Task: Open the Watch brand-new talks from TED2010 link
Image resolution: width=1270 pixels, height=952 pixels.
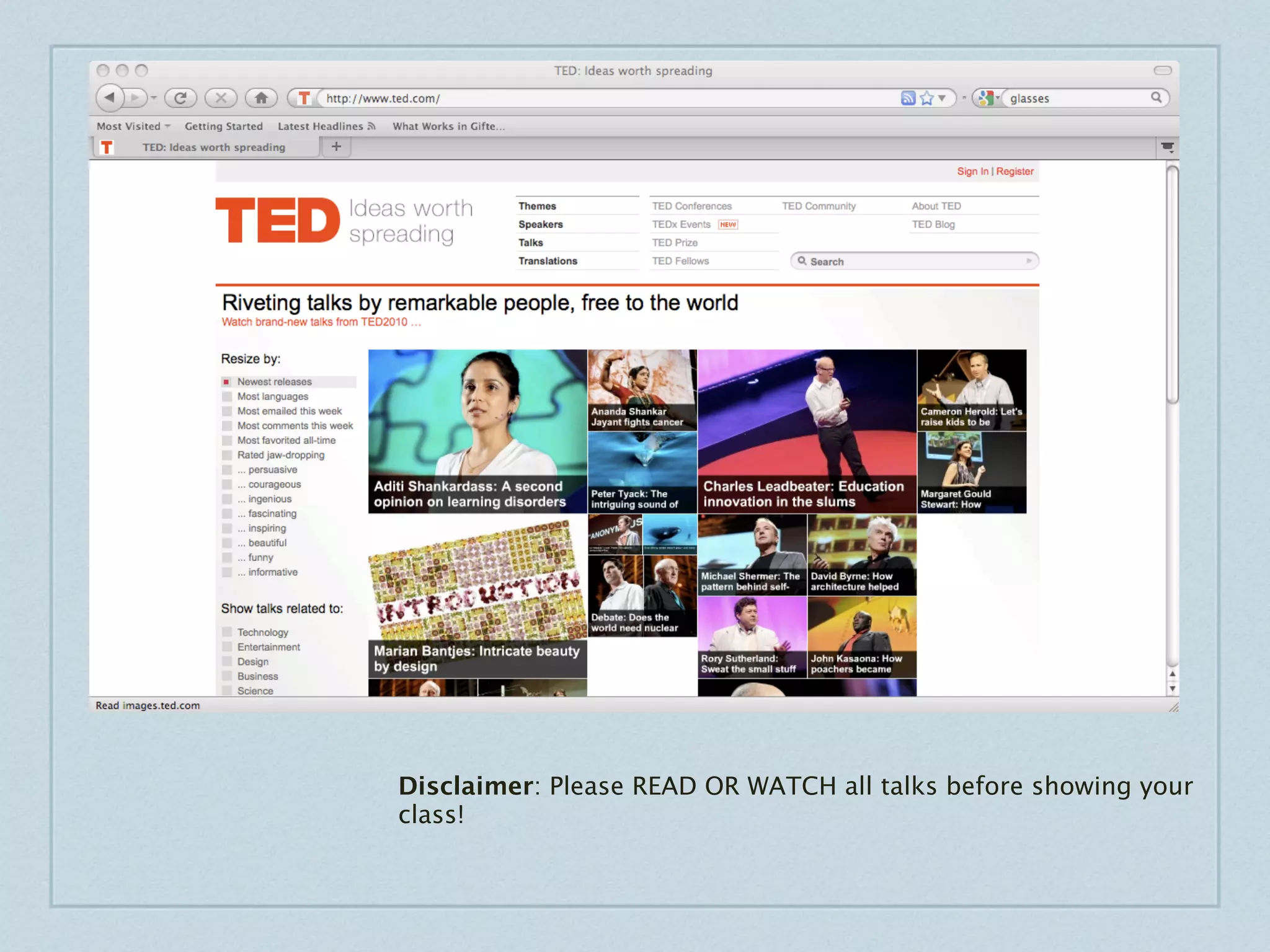Action: (321, 322)
